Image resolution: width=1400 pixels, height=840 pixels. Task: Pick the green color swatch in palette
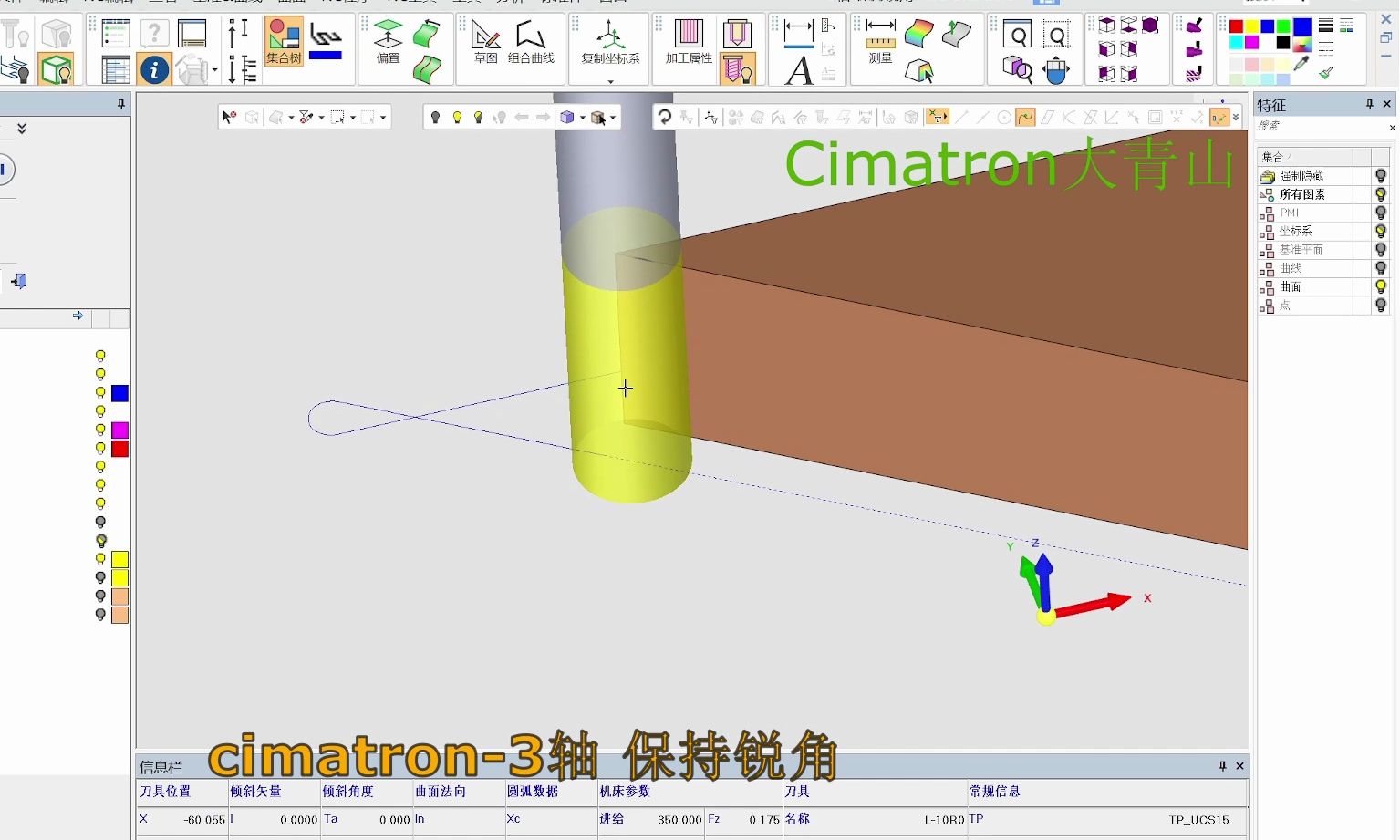coord(1284,26)
